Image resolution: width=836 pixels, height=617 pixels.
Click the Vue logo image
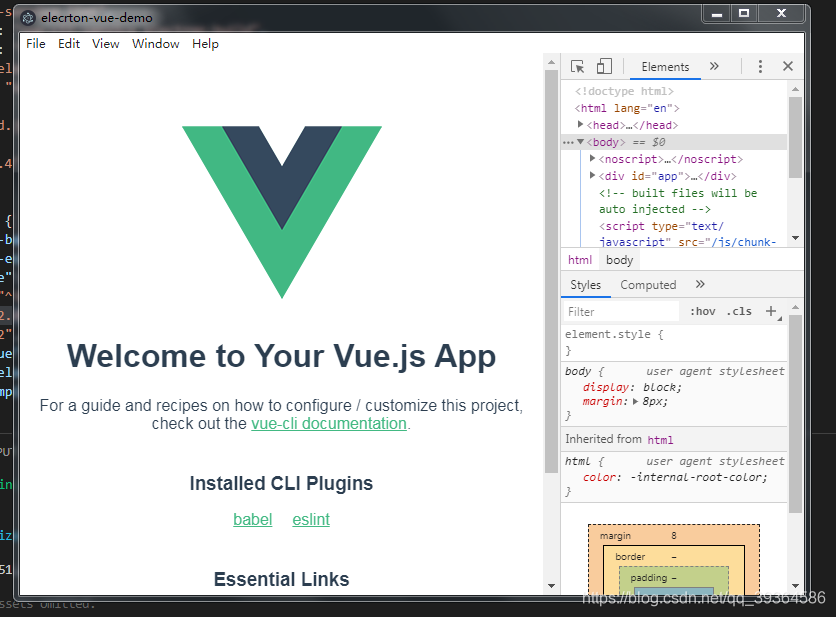pos(282,212)
